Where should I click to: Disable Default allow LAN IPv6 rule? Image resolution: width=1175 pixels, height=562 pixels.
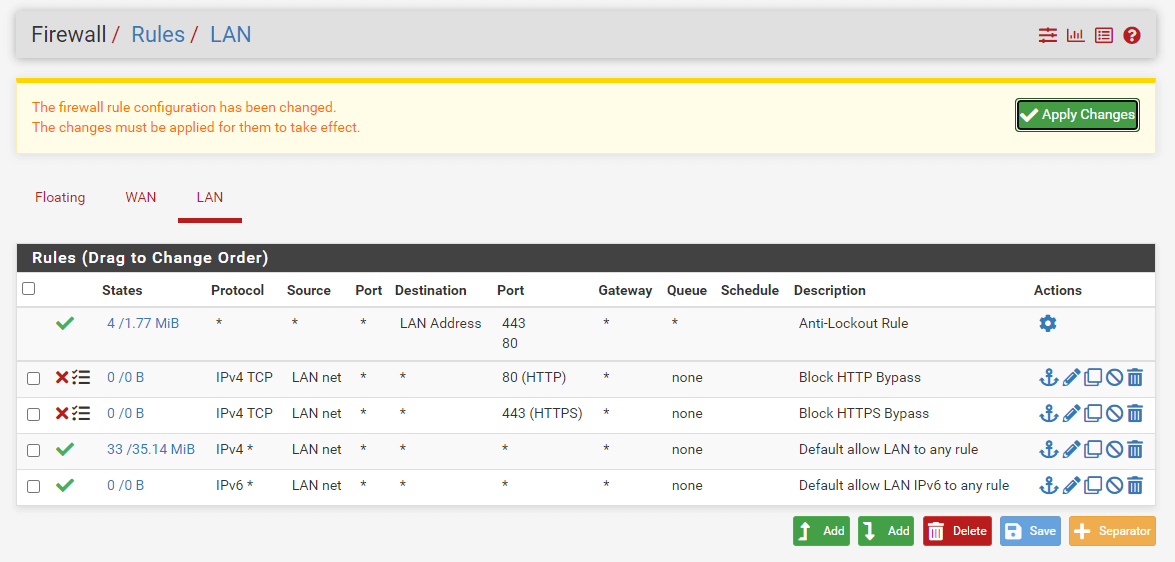tap(1114, 485)
